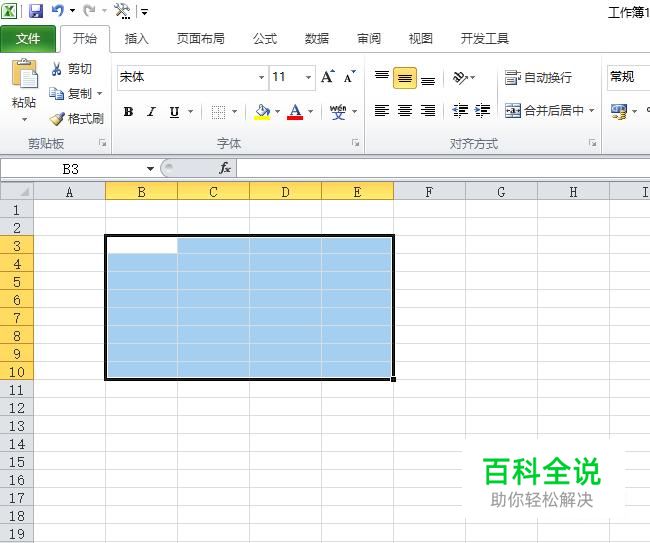Open the Customize Quick Access Toolbar dropdown
650x543 pixels.
(144, 12)
